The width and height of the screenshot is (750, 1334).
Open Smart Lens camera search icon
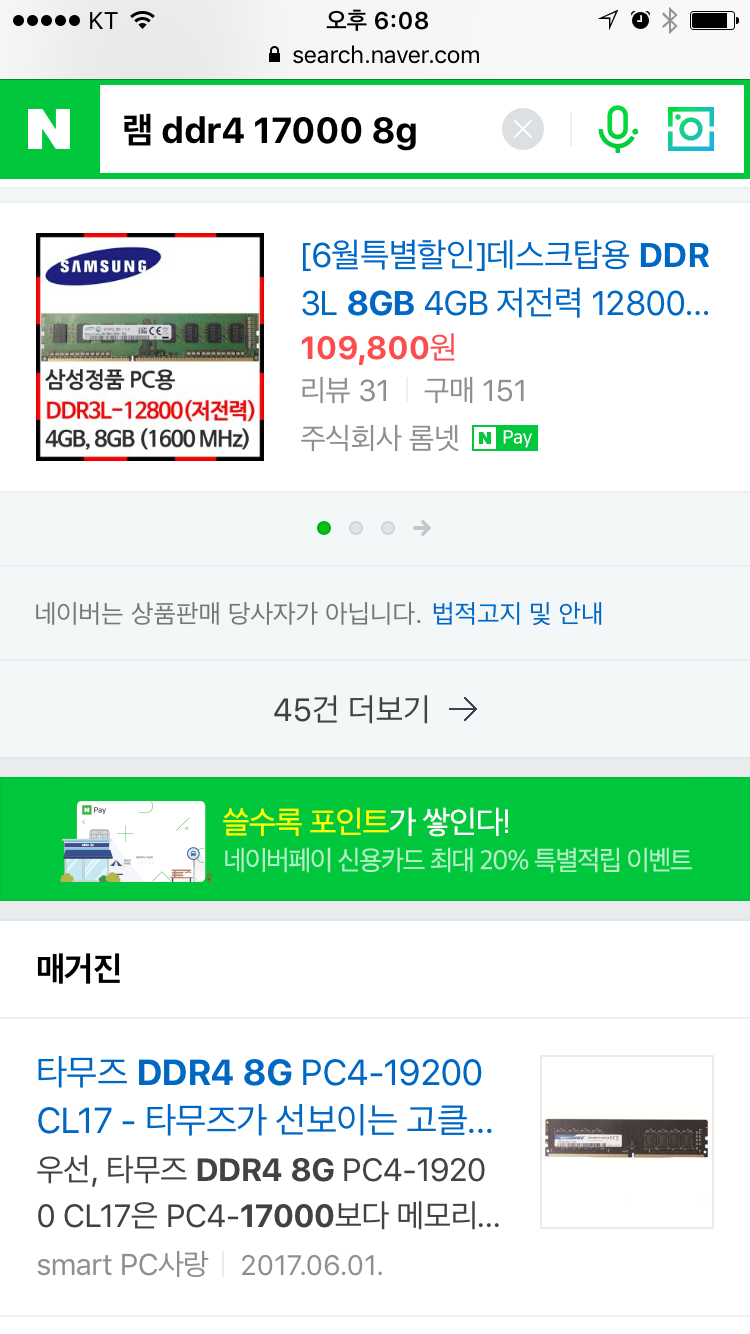691,129
